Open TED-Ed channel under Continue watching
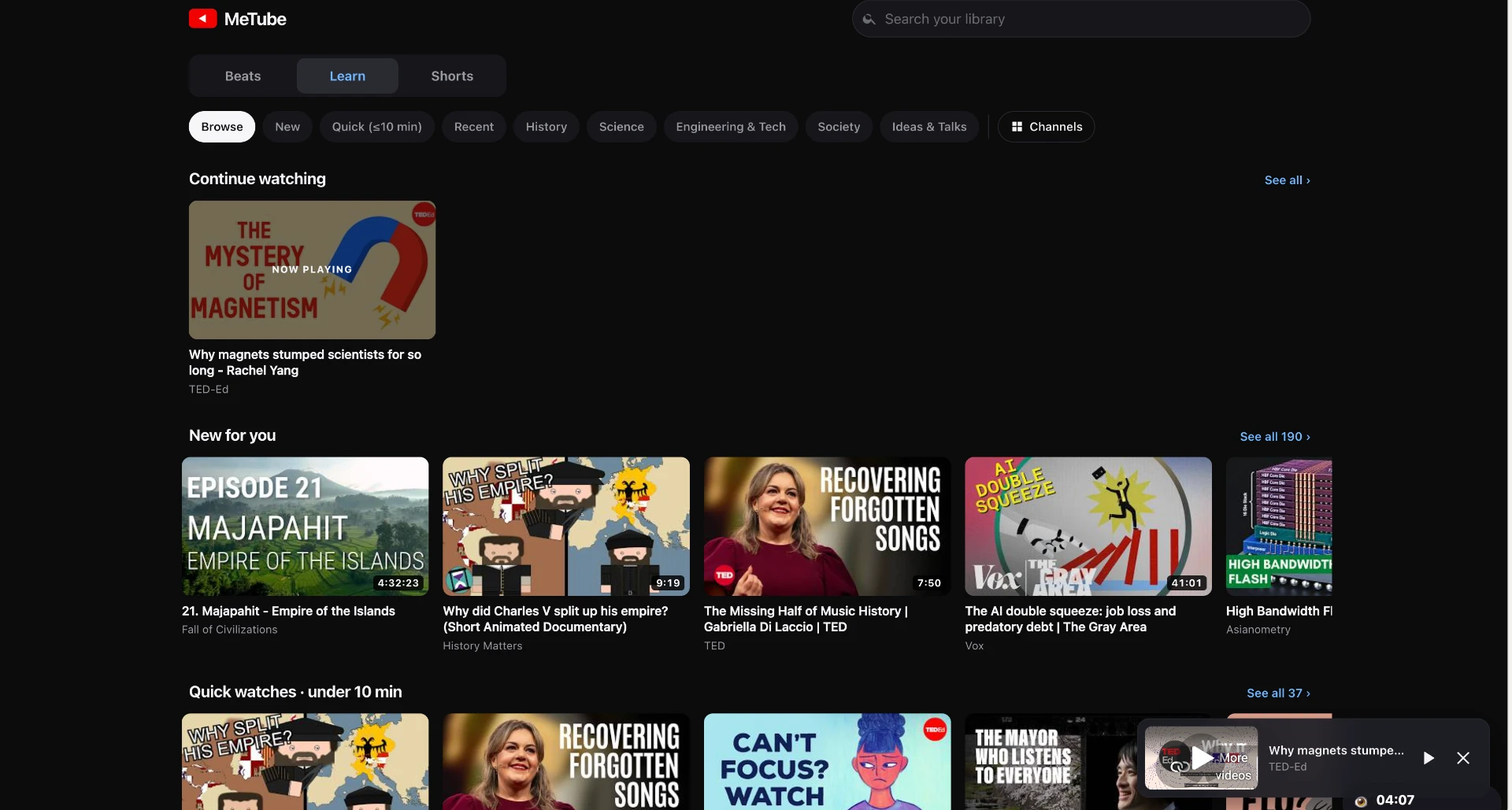This screenshot has width=1512, height=810. point(209,390)
